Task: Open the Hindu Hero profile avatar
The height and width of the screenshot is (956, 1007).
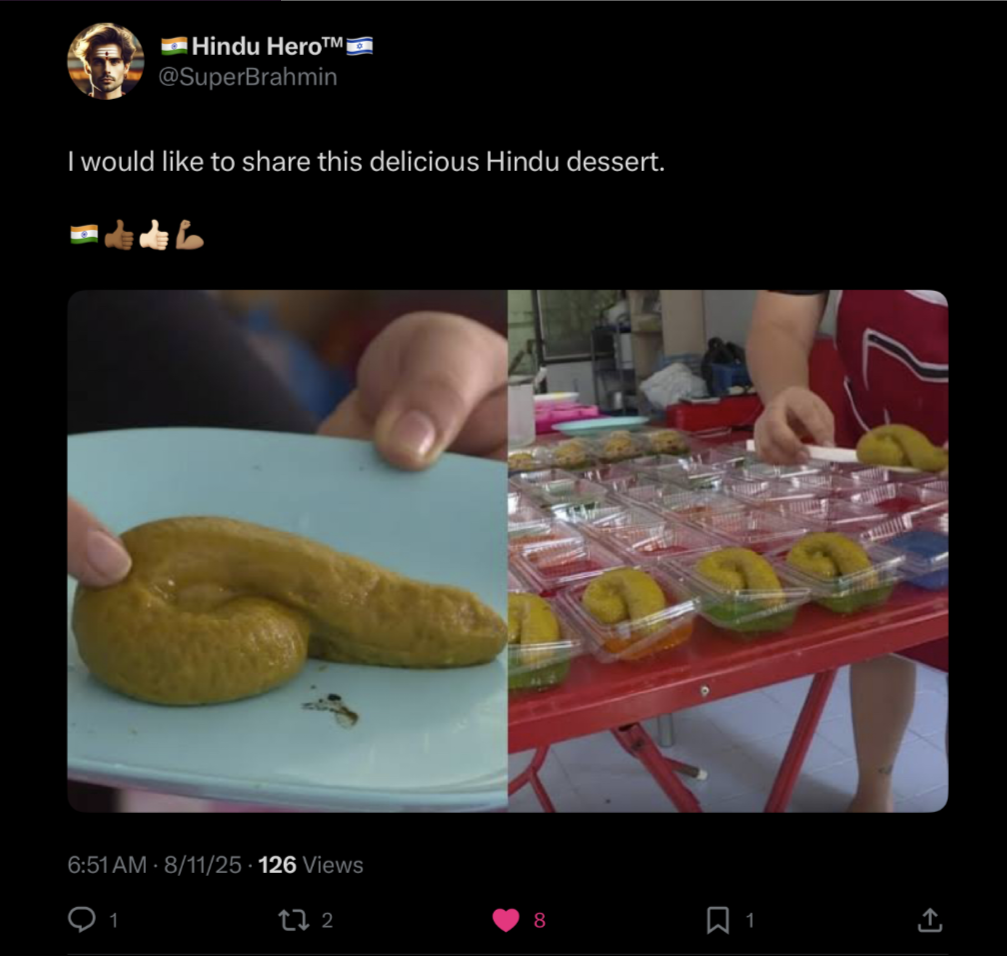Action: click(x=105, y=61)
